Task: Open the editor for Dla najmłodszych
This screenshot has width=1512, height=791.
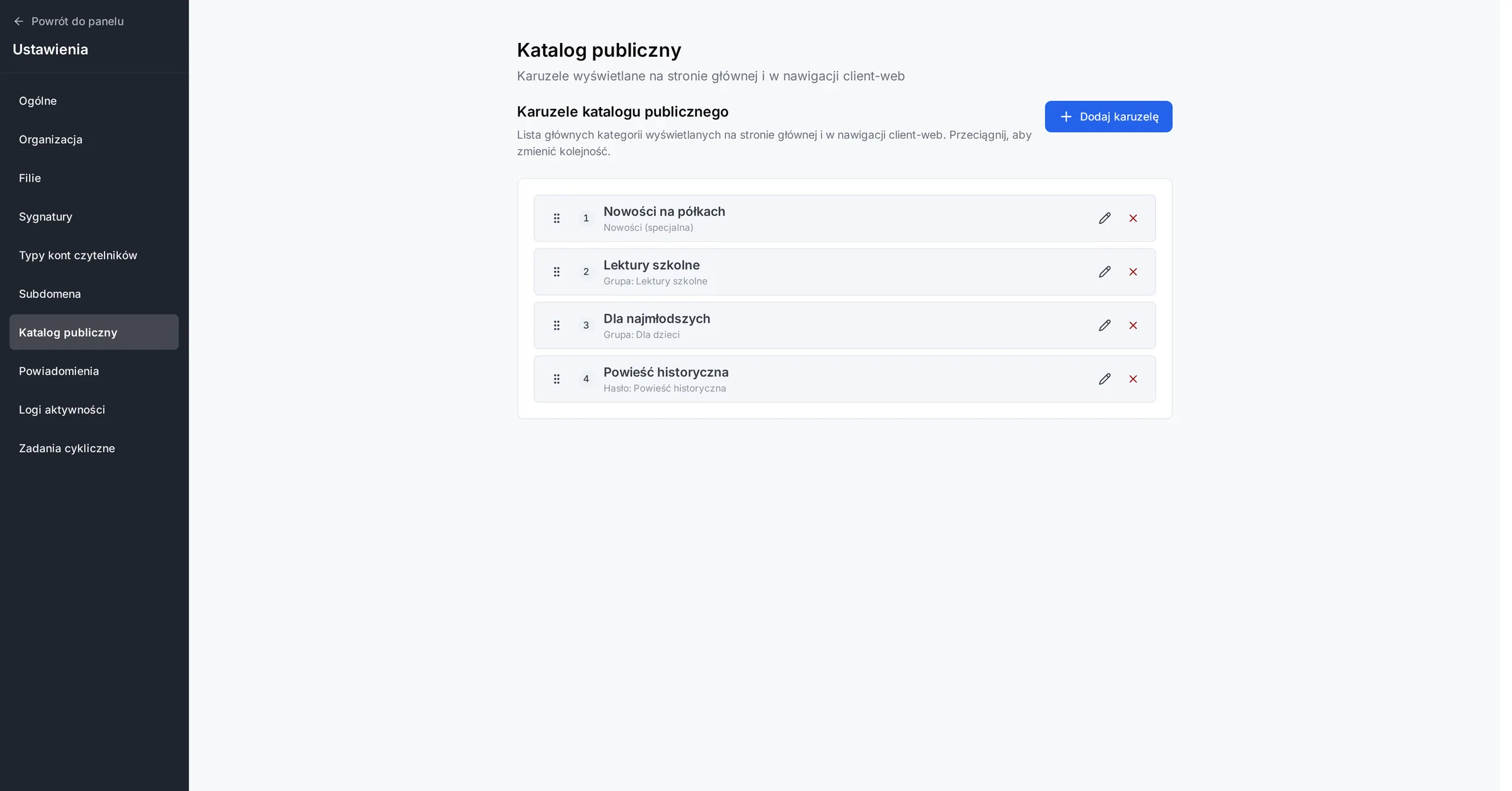Action: (x=1104, y=325)
